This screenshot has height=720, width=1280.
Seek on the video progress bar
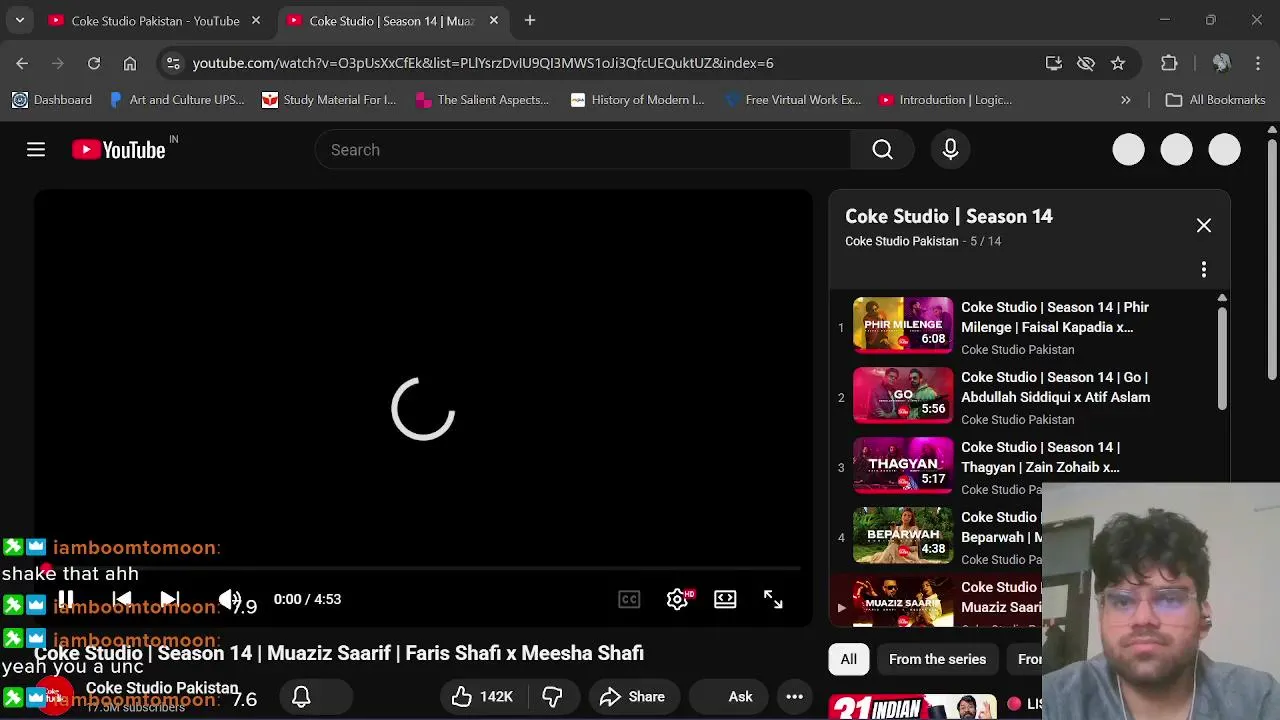(x=423, y=568)
